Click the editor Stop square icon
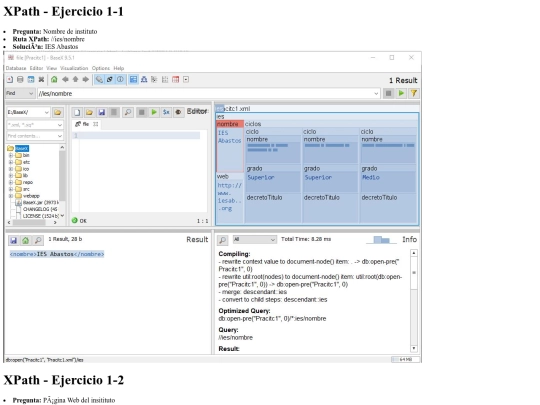 tap(141, 112)
